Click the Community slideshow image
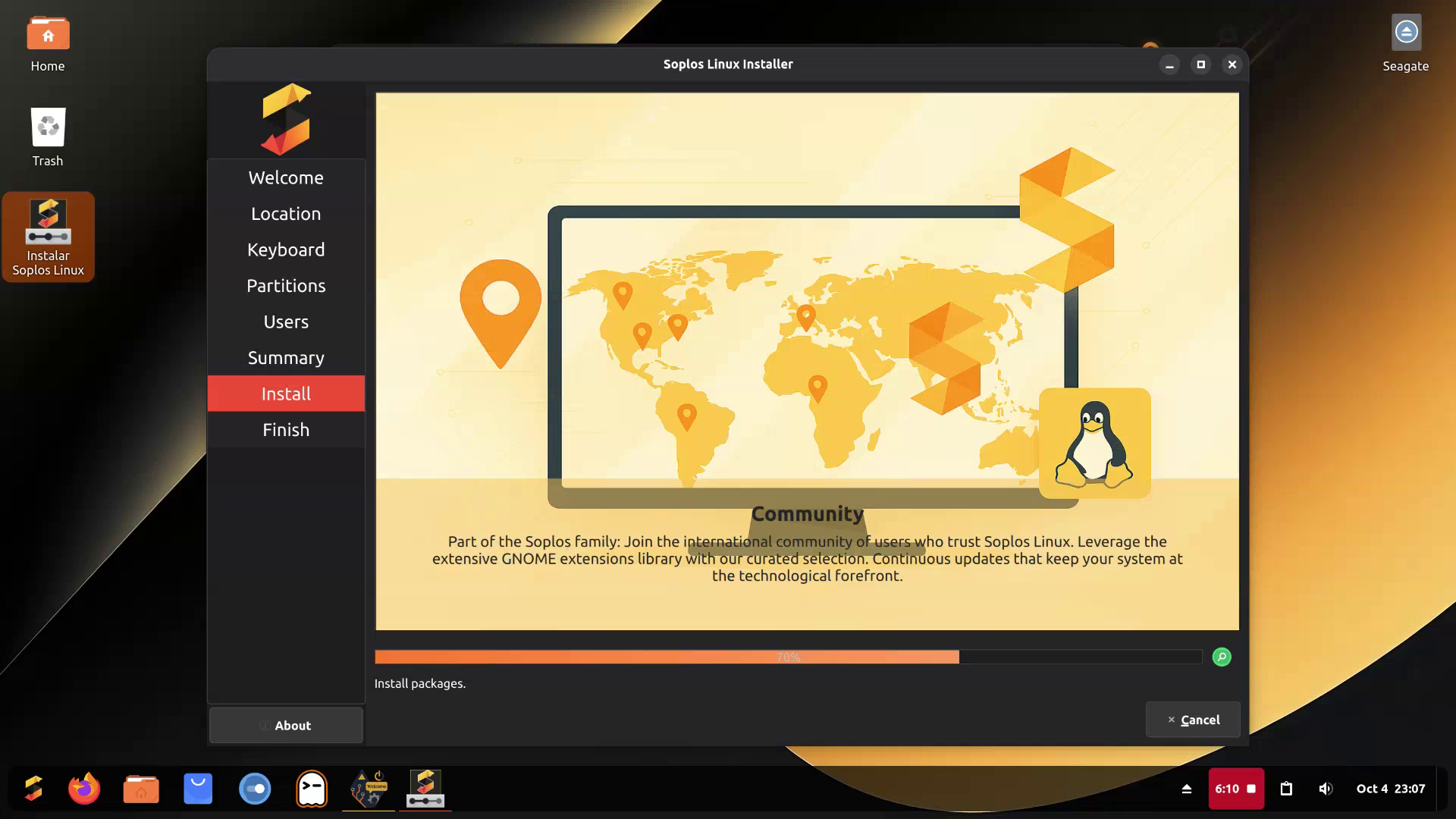Viewport: 1456px width, 819px height. pos(807,362)
